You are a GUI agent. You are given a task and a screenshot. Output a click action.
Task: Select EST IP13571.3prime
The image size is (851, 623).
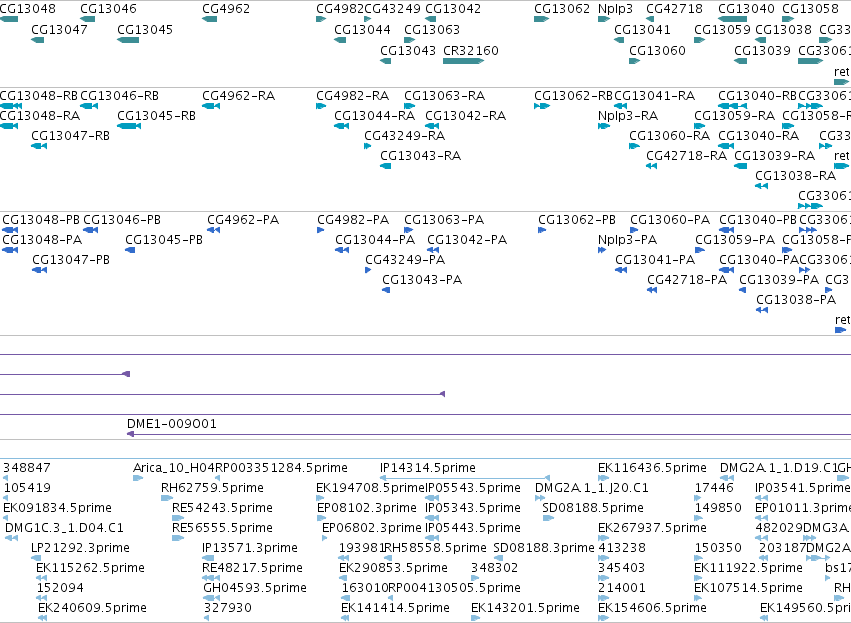tap(250, 548)
